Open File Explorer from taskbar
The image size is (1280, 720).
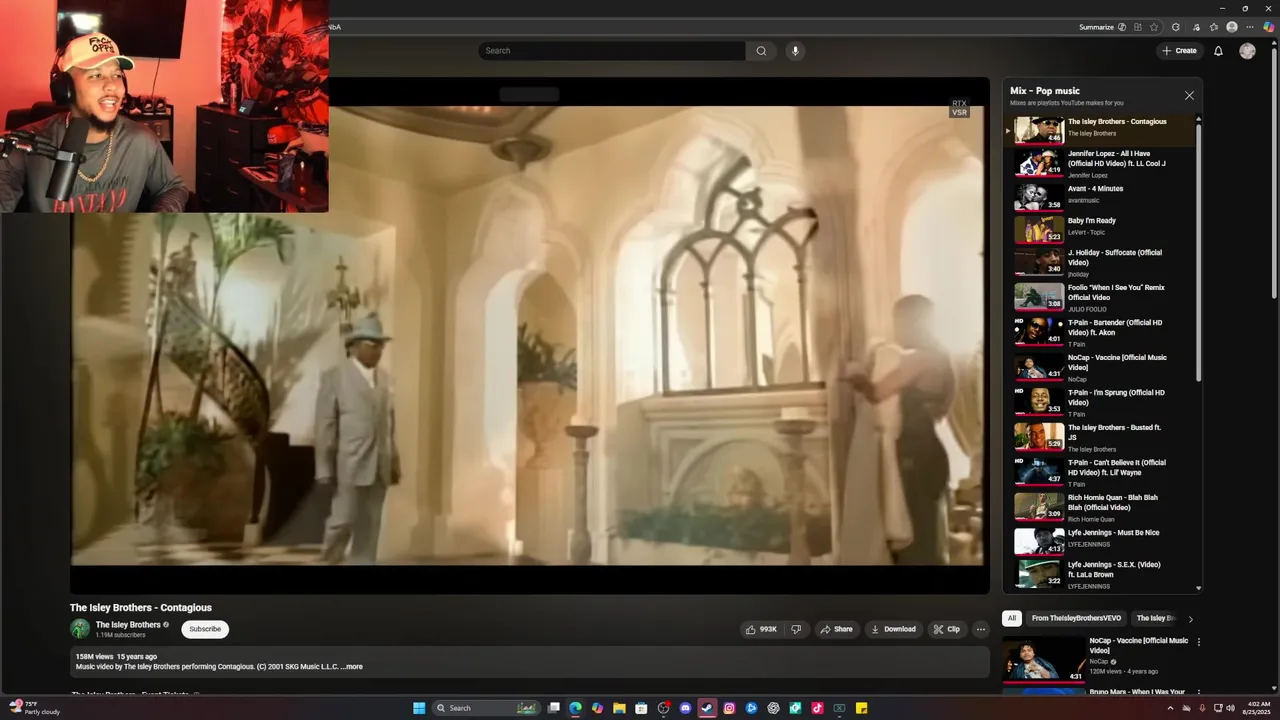[x=619, y=708]
